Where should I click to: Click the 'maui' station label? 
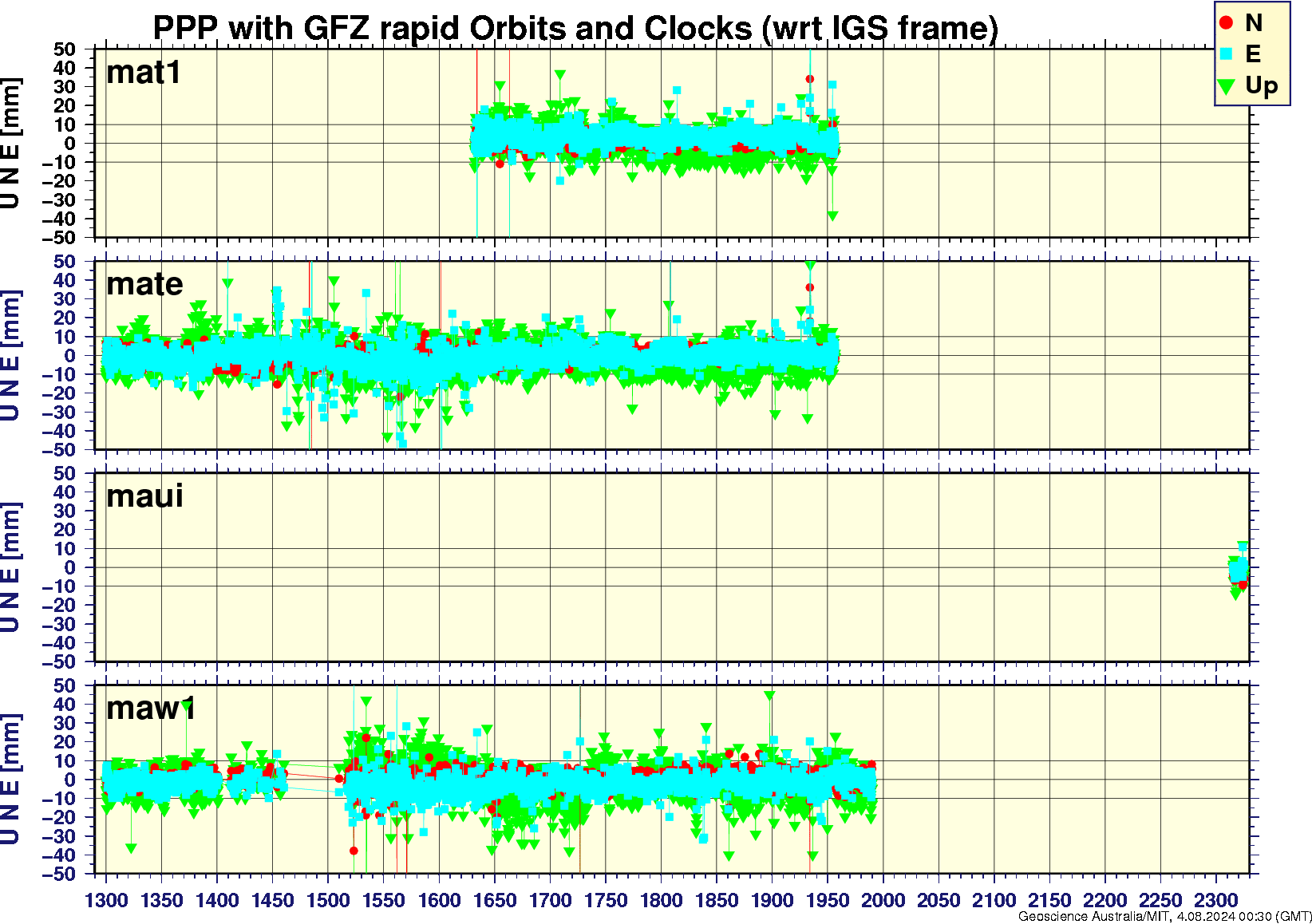144,496
